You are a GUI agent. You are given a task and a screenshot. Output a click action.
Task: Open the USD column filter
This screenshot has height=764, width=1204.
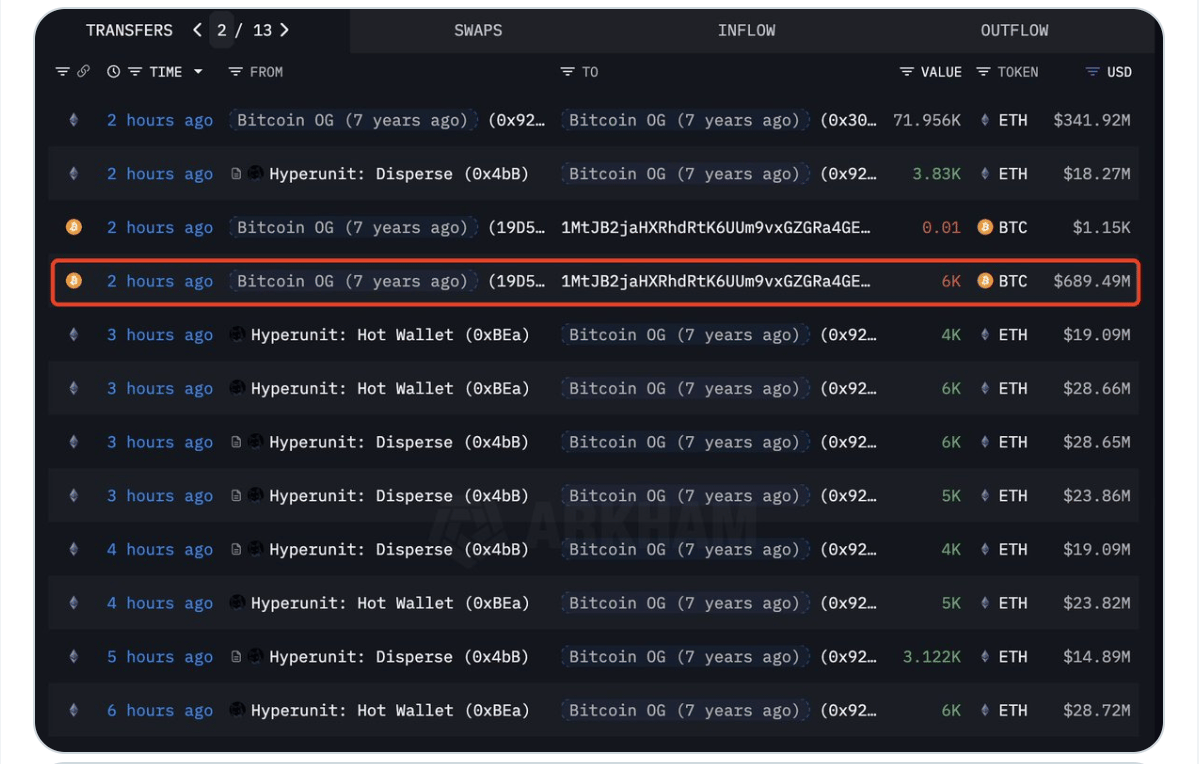click(x=1092, y=72)
